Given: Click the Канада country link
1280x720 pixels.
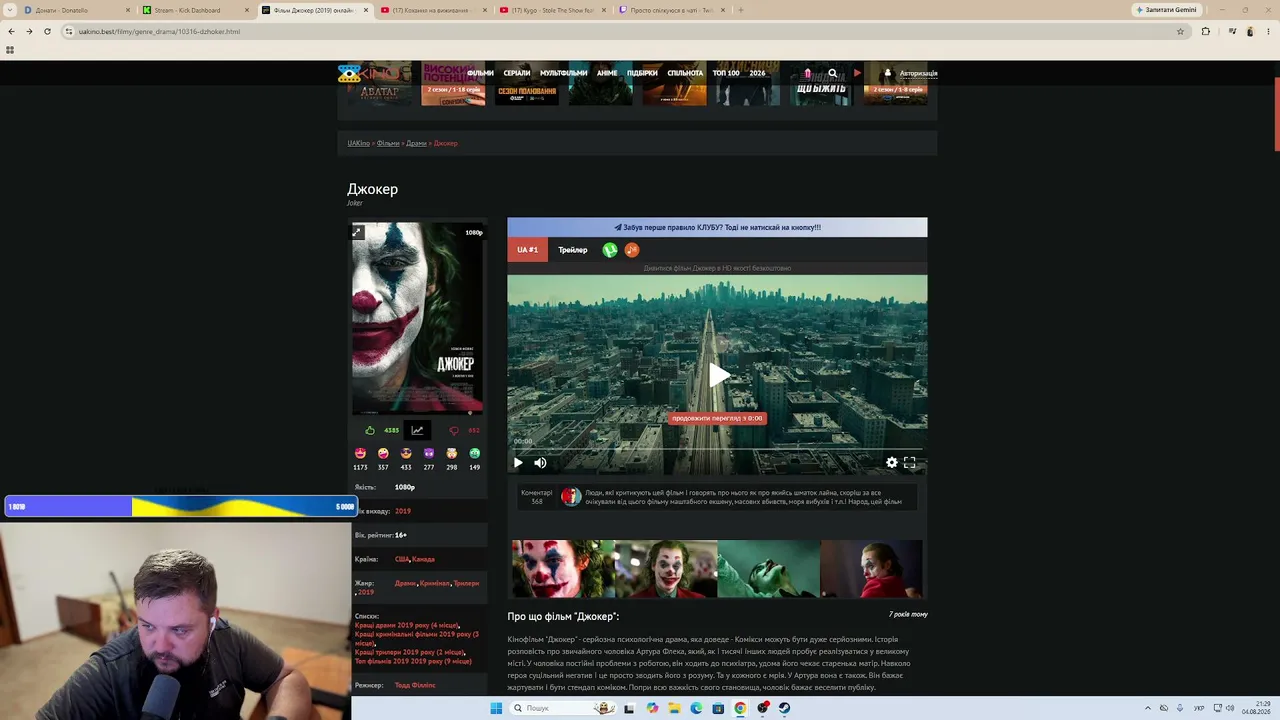Looking at the screenshot, I should 423,559.
